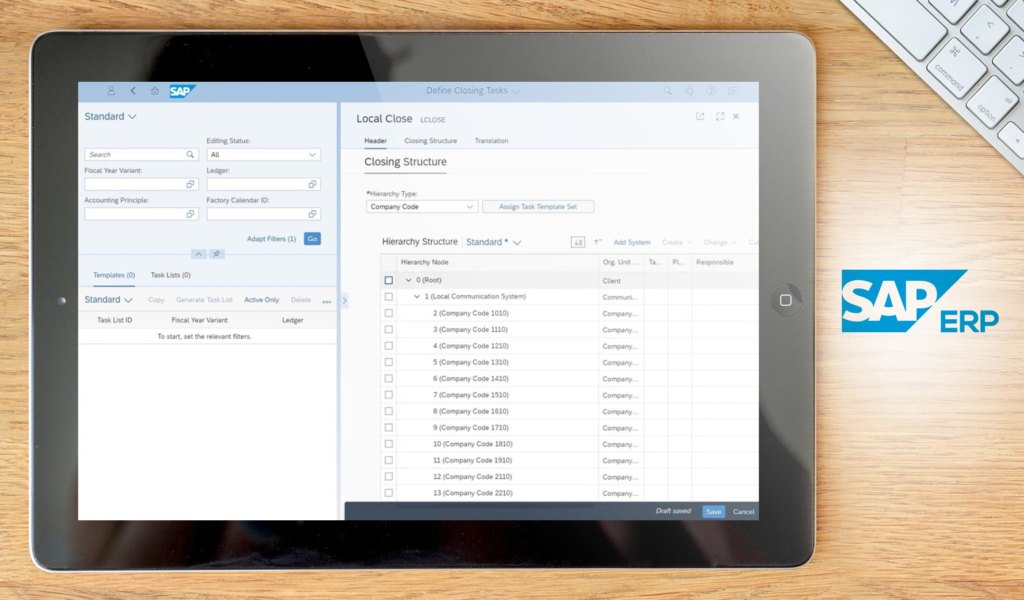The width and height of the screenshot is (1024, 600).
Task: Check the select-all checkbox in the hierarchy header
Action: pos(388,261)
